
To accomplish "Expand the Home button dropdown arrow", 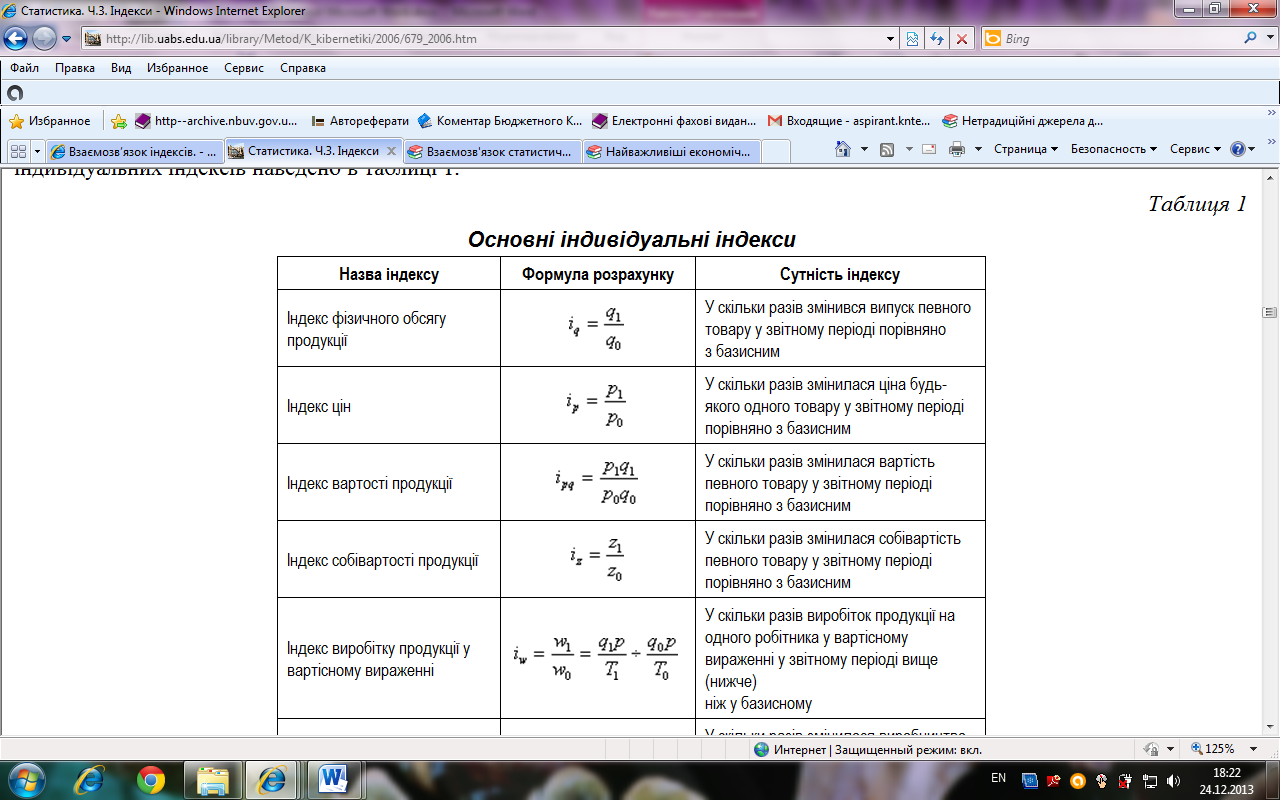I will click(x=863, y=149).
